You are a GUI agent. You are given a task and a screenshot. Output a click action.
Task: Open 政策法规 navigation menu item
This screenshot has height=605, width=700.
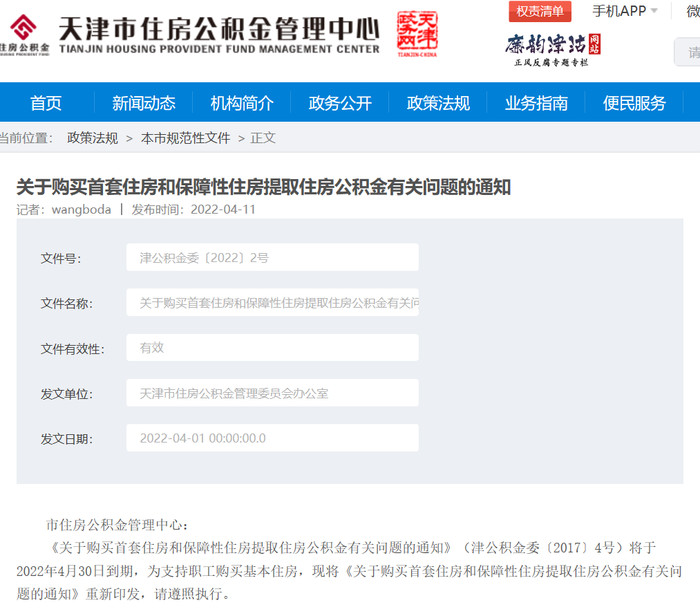(x=438, y=103)
